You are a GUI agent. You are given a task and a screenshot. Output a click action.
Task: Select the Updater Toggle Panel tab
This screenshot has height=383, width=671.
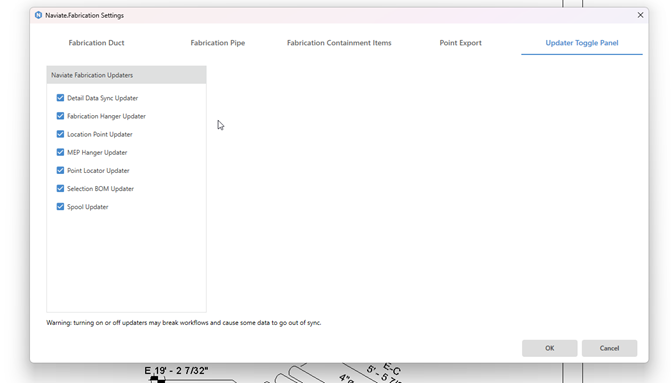click(x=582, y=43)
